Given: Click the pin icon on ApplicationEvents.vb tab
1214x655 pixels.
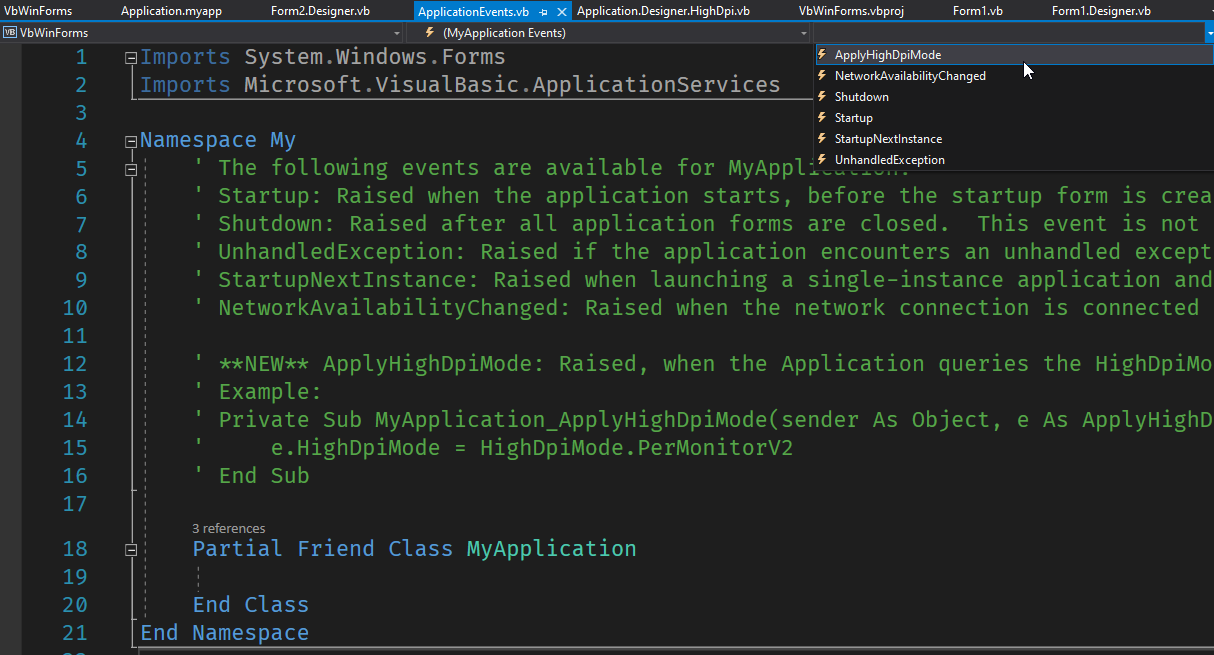Looking at the screenshot, I should (x=544, y=11).
